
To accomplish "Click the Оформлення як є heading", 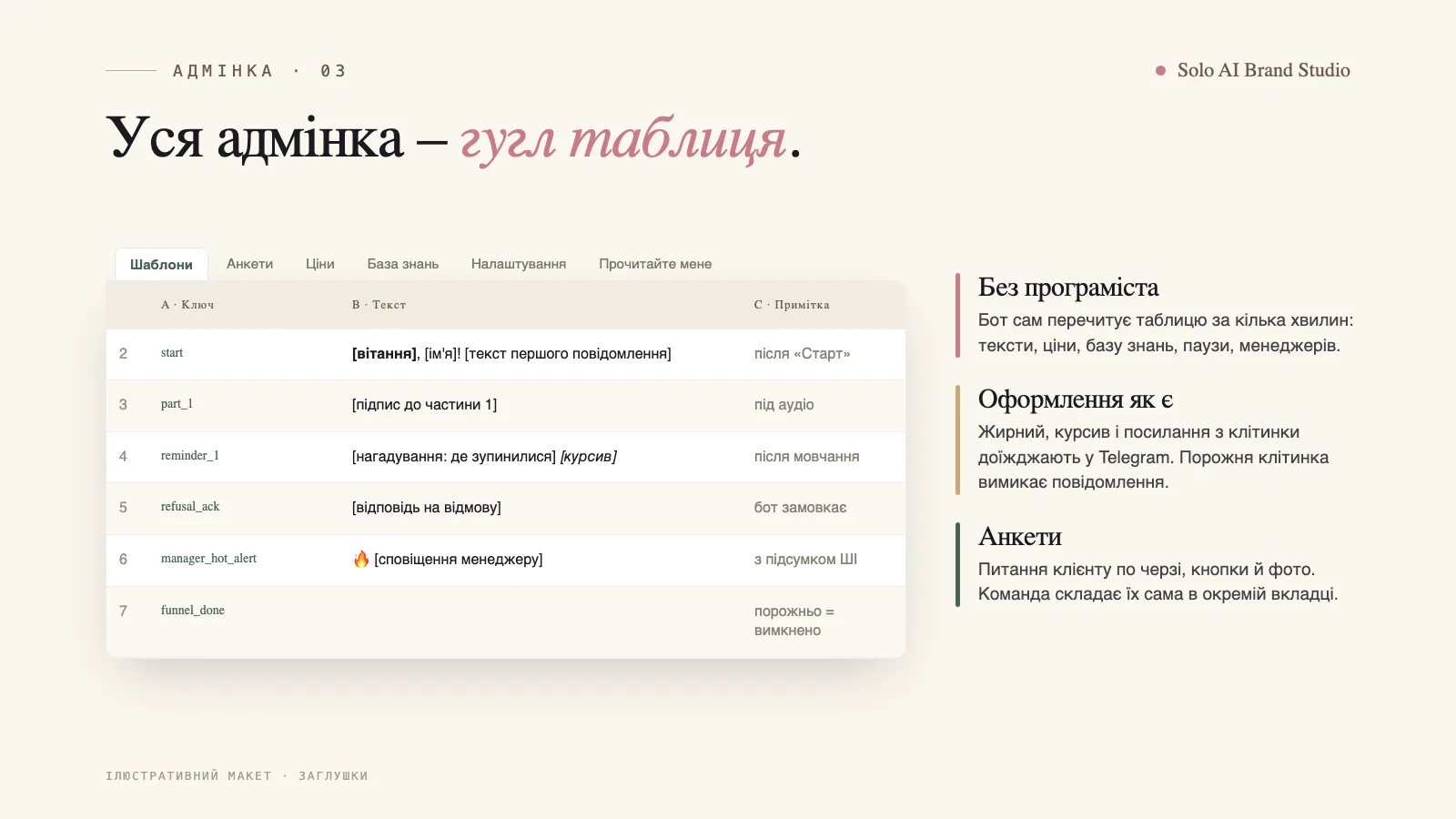I will (1076, 399).
